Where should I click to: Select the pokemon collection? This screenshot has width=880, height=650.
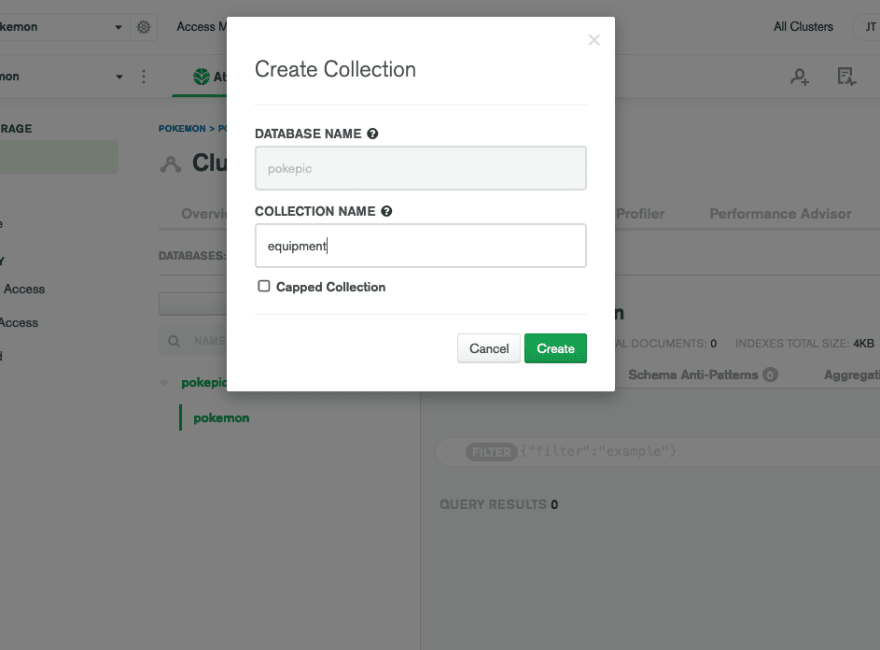[x=221, y=418]
